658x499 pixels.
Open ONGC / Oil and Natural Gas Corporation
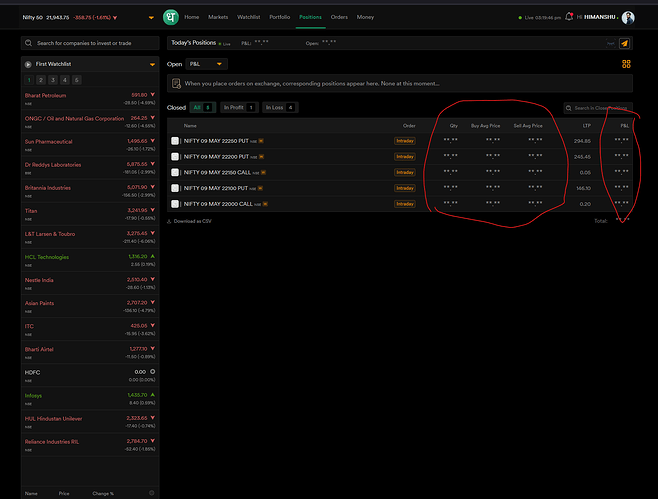click(x=90, y=122)
